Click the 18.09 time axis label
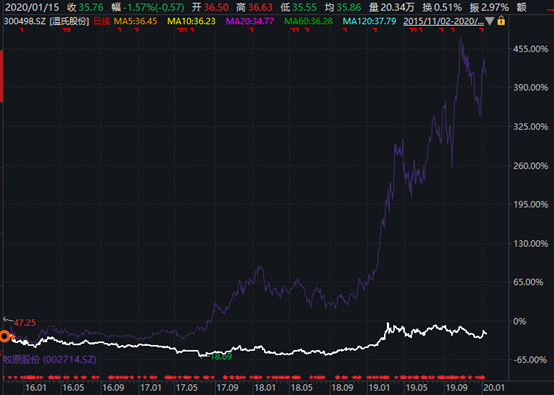The height and width of the screenshot is (395, 554). point(342,388)
